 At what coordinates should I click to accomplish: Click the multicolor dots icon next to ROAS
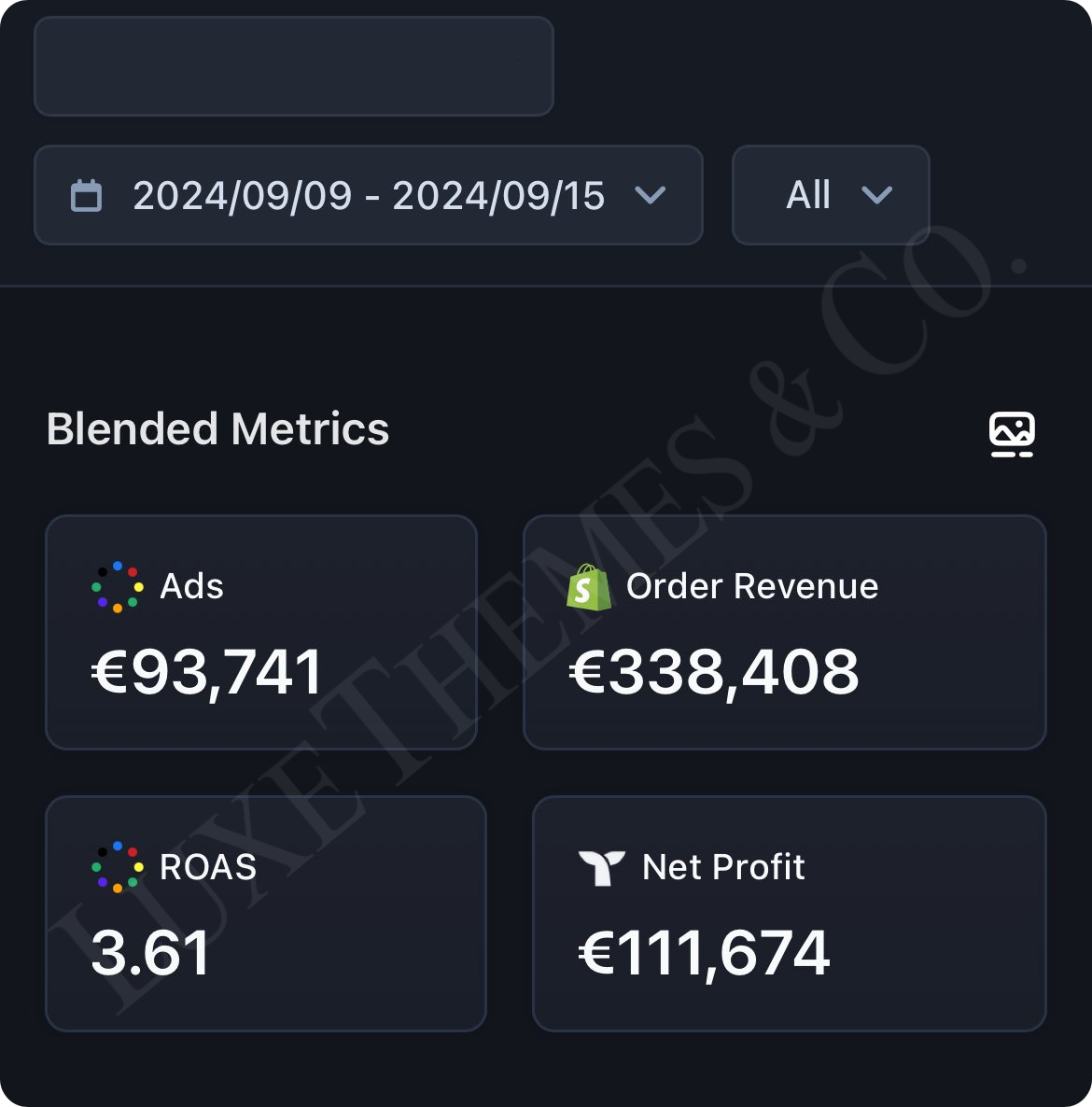point(118,867)
